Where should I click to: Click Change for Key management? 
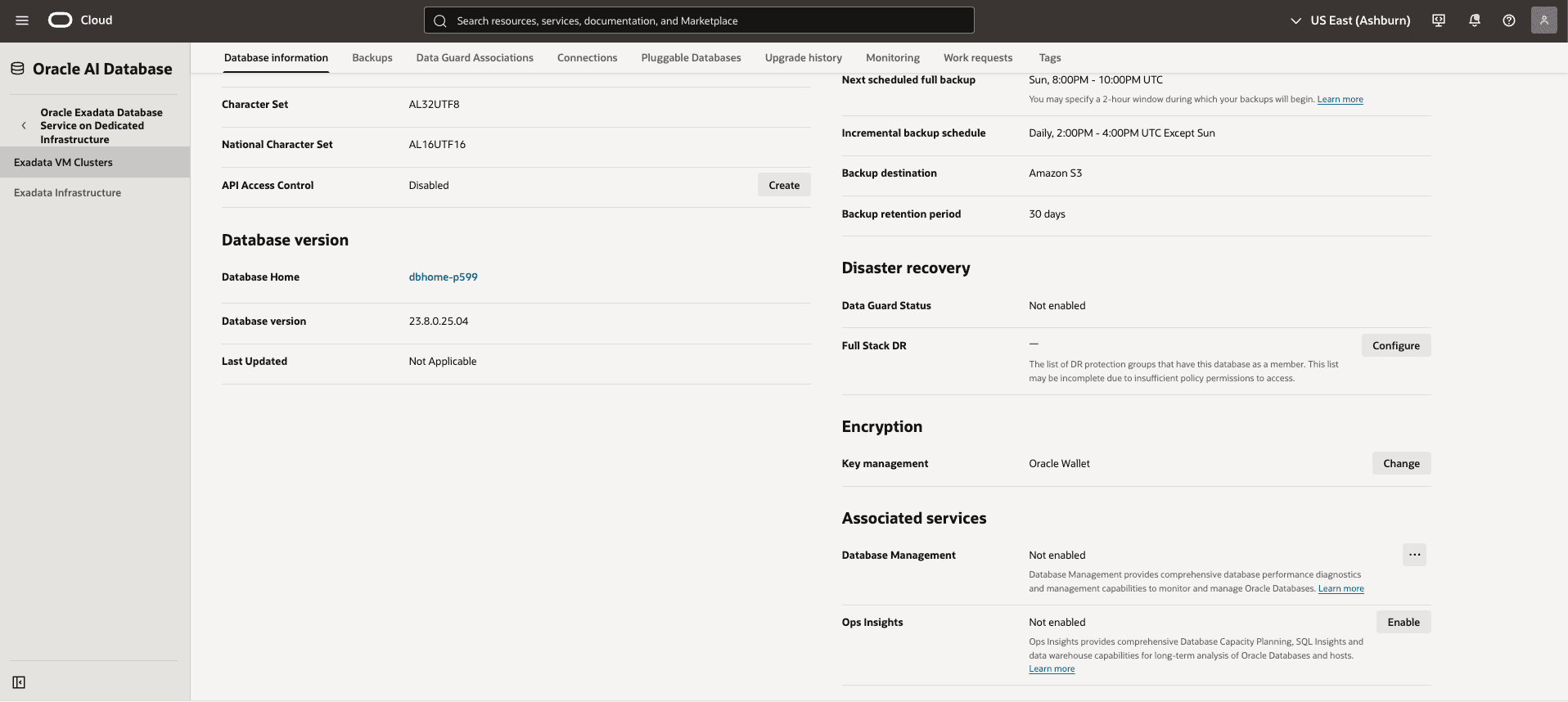[x=1401, y=463]
